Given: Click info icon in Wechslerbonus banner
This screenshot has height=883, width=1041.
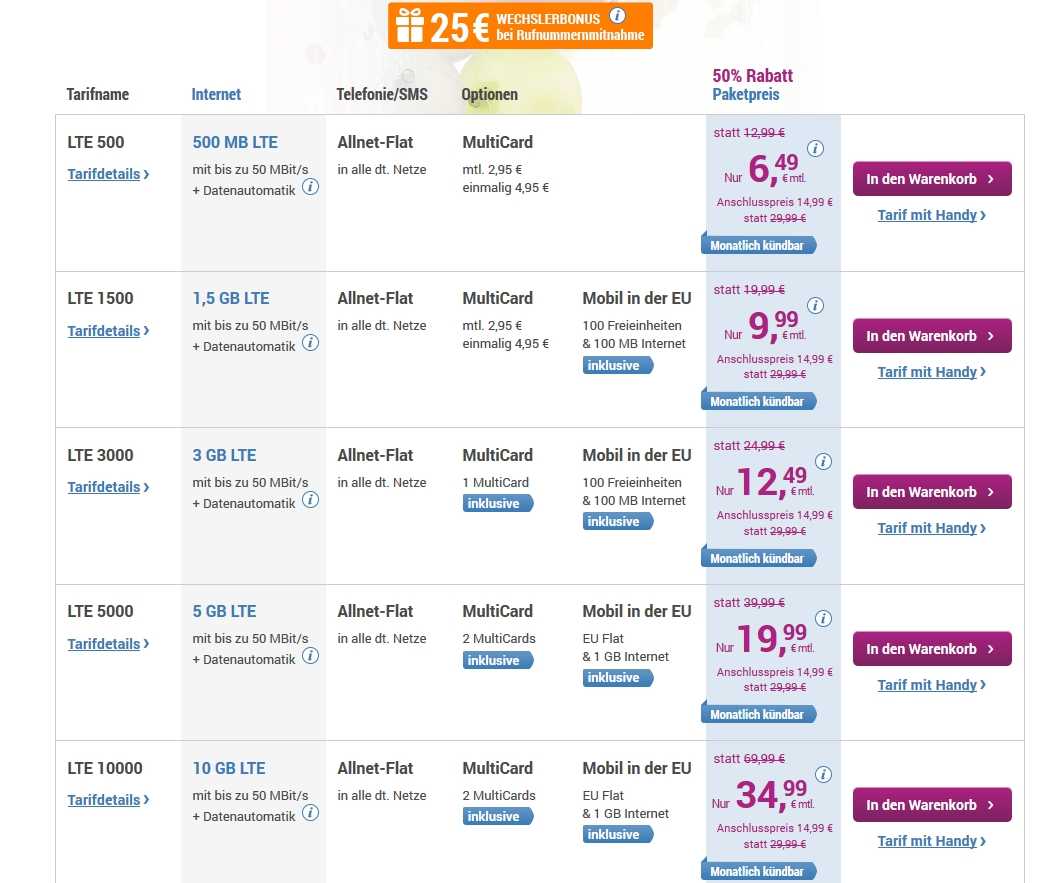Looking at the screenshot, I should 618,15.
